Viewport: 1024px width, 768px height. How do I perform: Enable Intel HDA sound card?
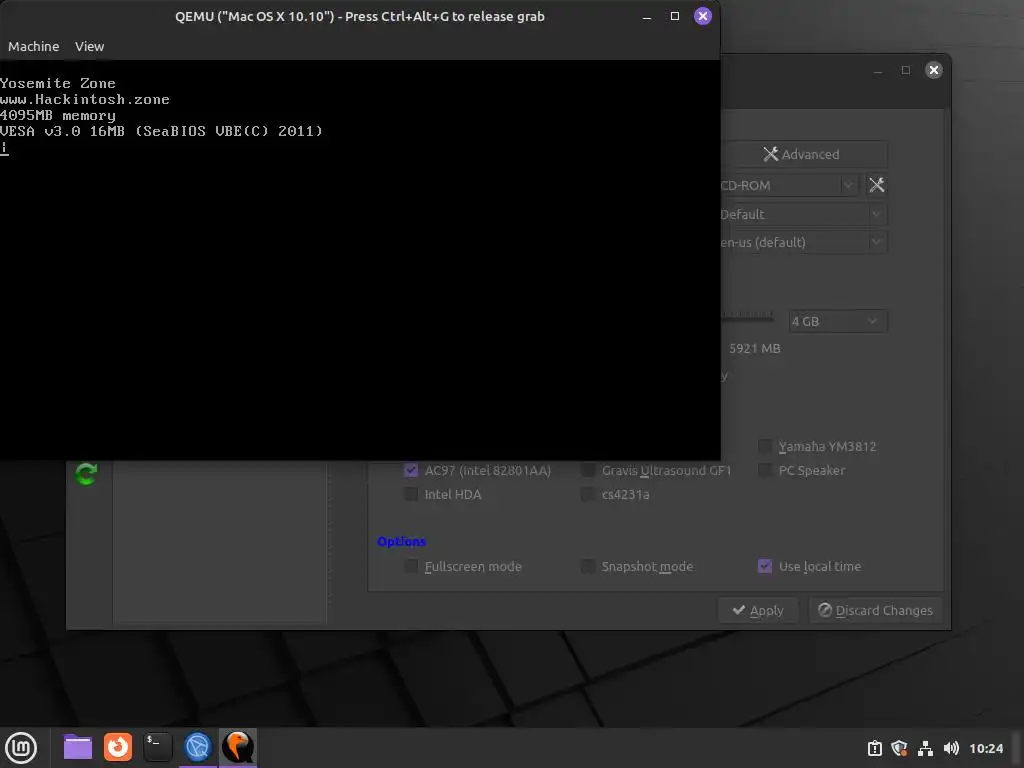(x=411, y=494)
